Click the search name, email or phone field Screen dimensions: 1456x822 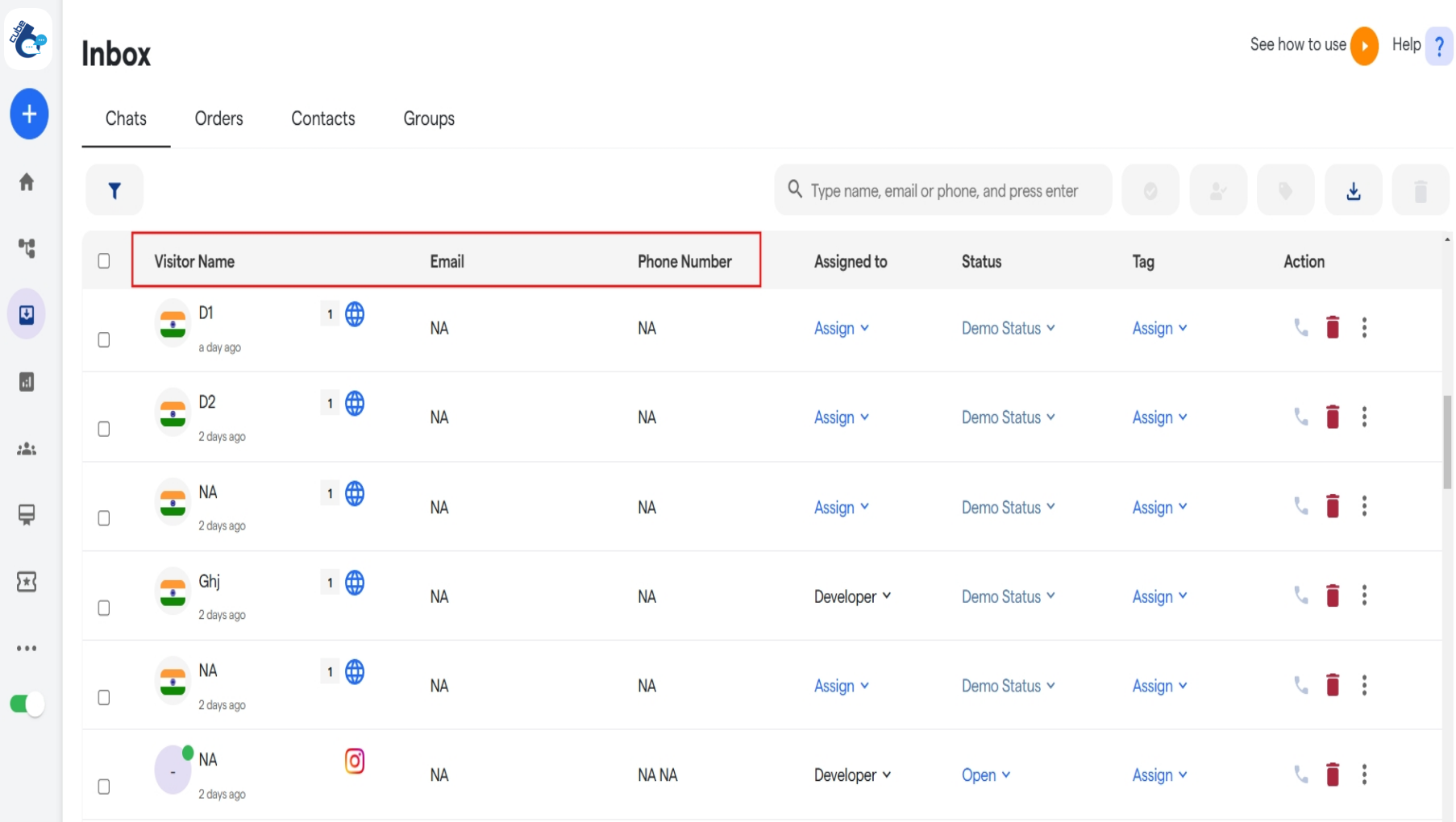943,191
